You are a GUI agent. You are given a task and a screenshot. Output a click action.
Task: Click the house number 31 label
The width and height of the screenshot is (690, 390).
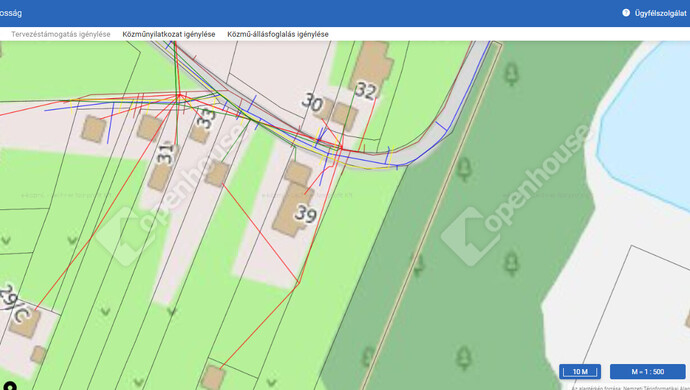click(x=165, y=153)
